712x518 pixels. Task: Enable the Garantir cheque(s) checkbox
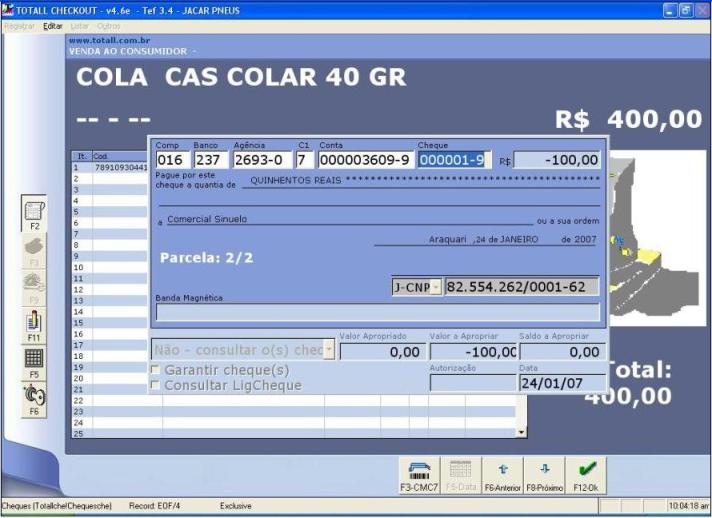(x=155, y=371)
